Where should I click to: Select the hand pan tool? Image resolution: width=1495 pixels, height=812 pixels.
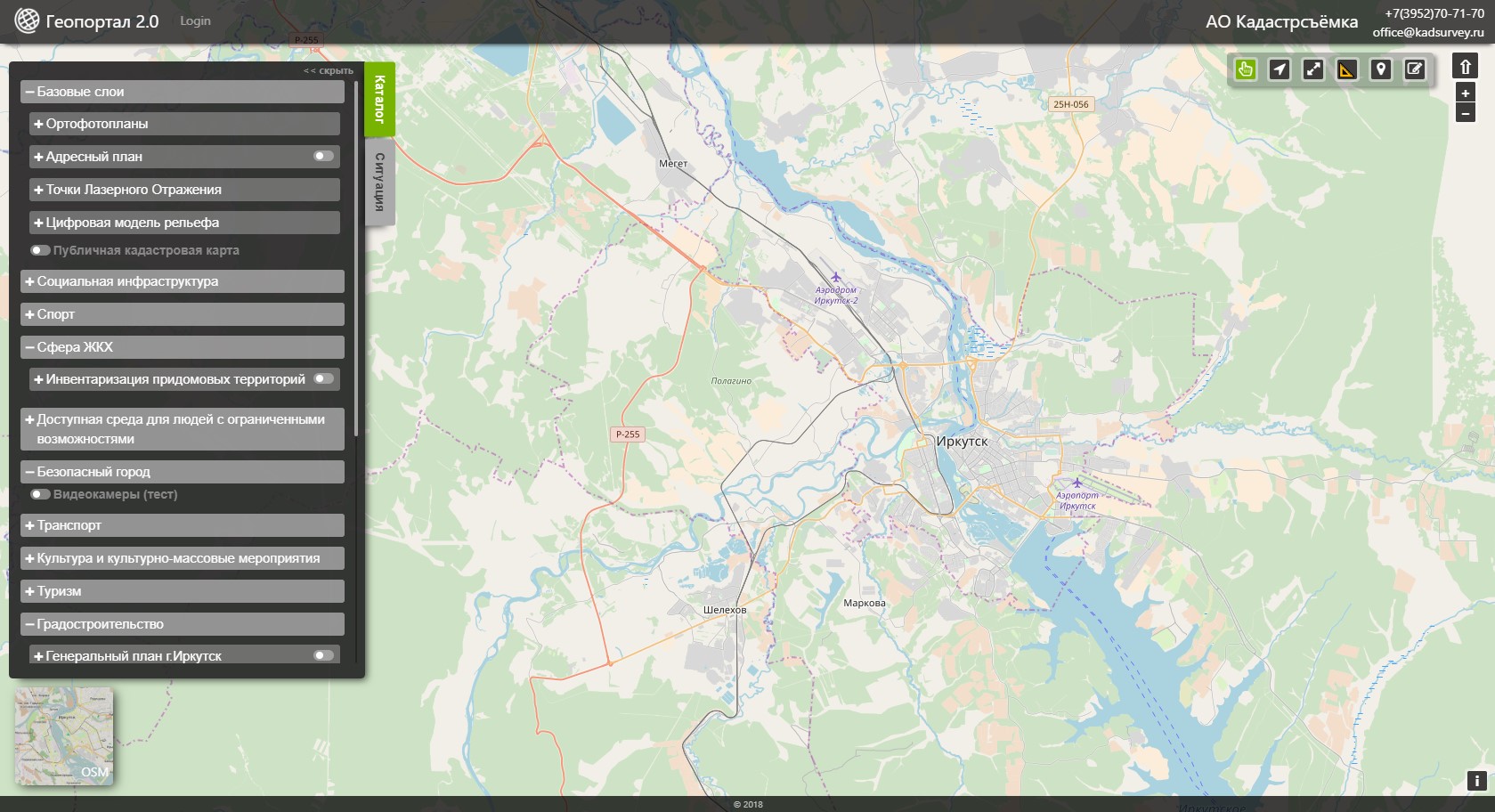pos(1245,69)
